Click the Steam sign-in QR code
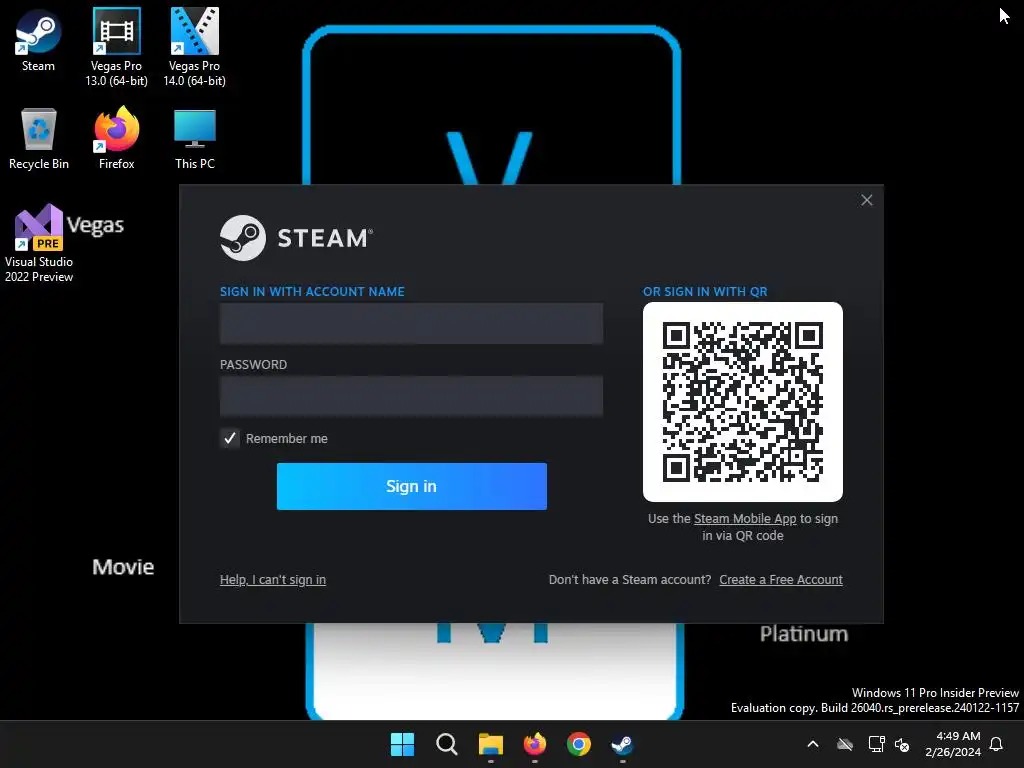The width and height of the screenshot is (1024, 768). click(743, 402)
